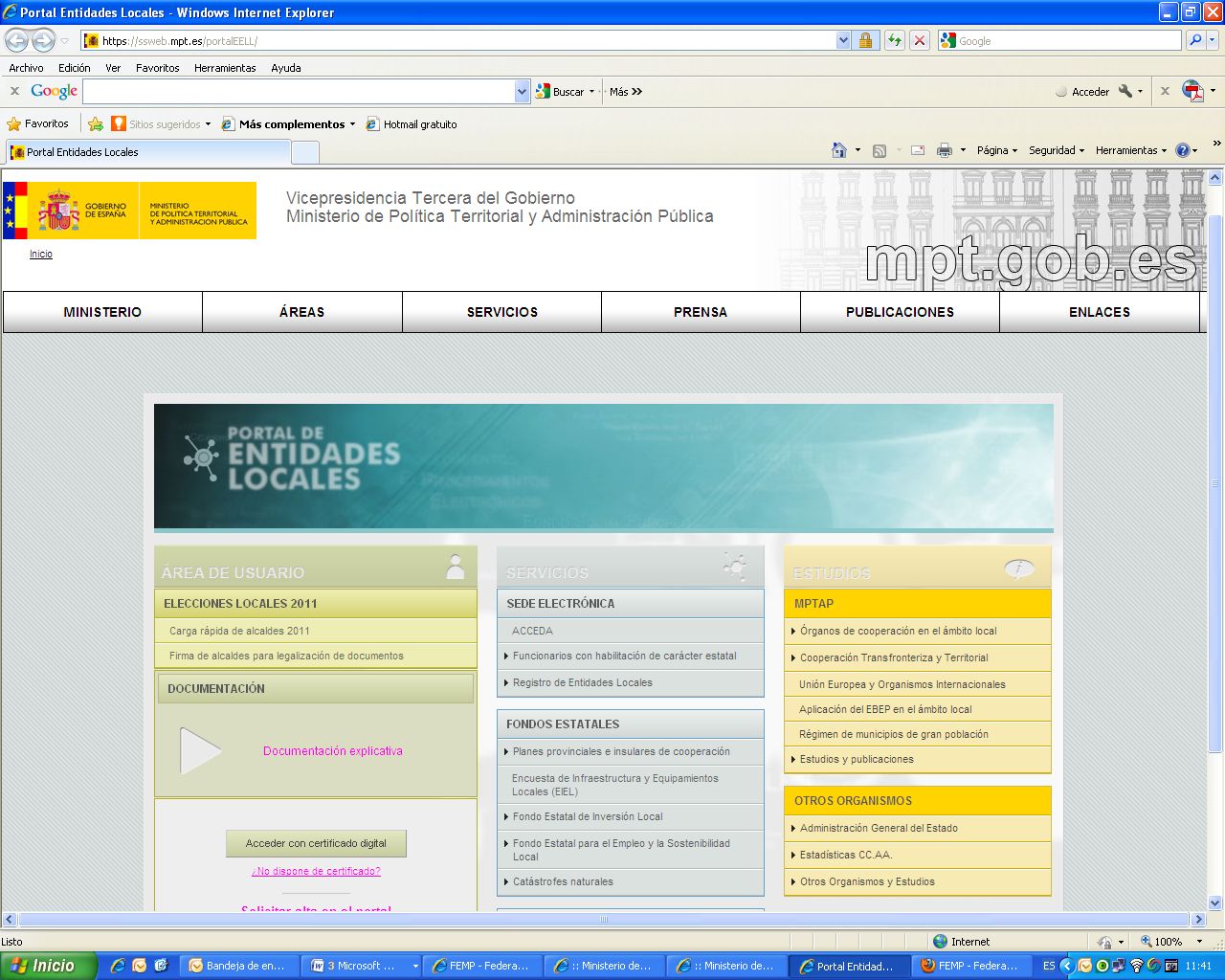Click inside the Google toolbar search field
The width and height of the screenshot is (1225, 980).
(x=299, y=91)
